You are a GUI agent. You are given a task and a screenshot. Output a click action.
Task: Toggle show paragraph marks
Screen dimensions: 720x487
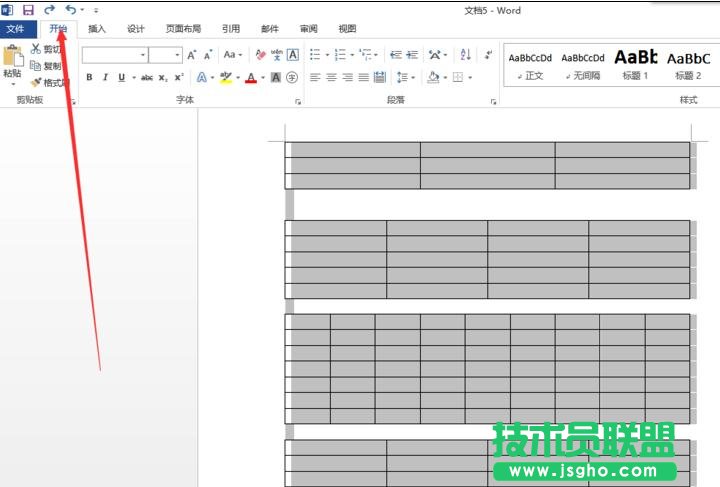pos(489,55)
